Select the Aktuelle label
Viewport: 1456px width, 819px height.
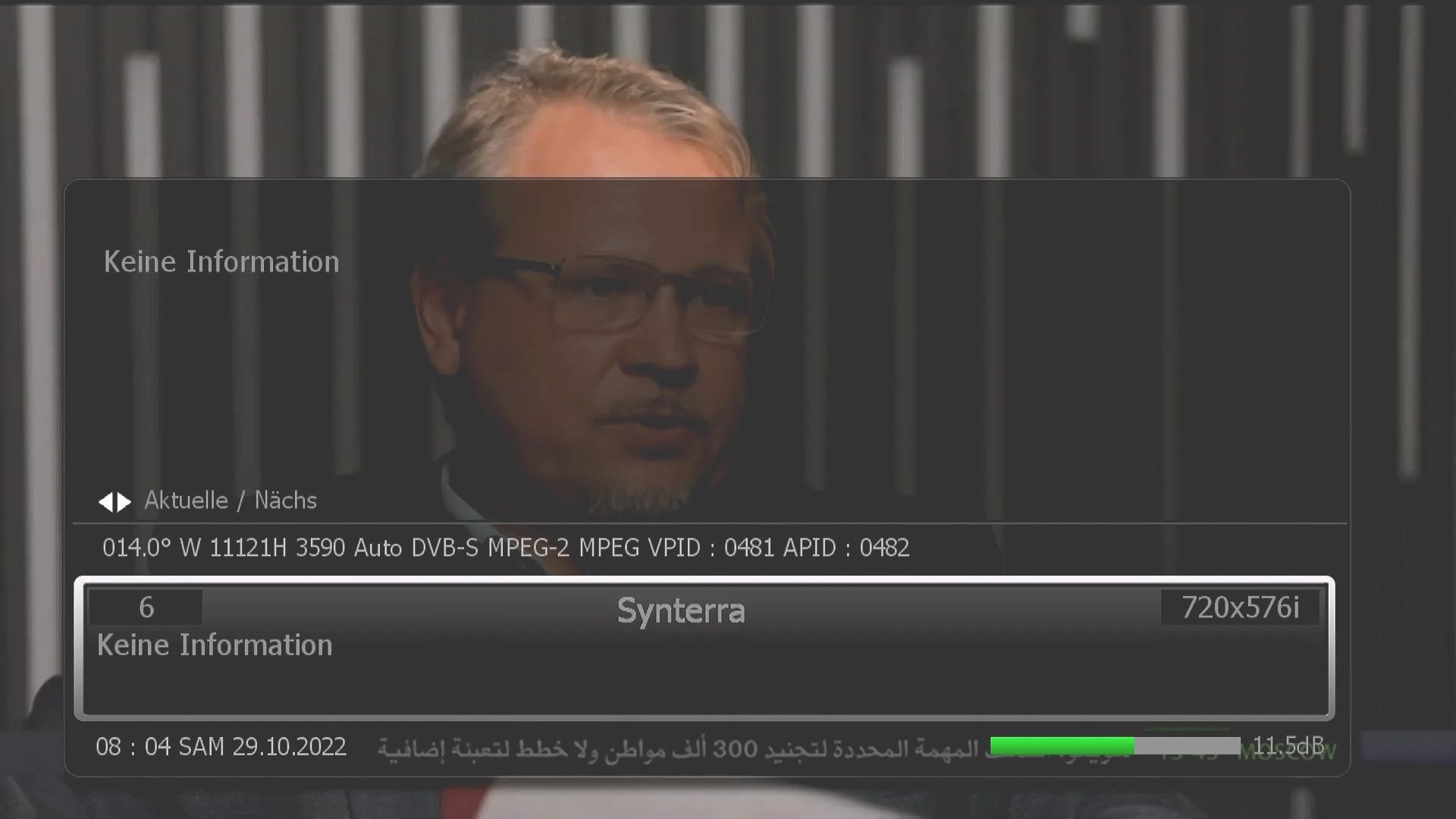pyautogui.click(x=186, y=500)
